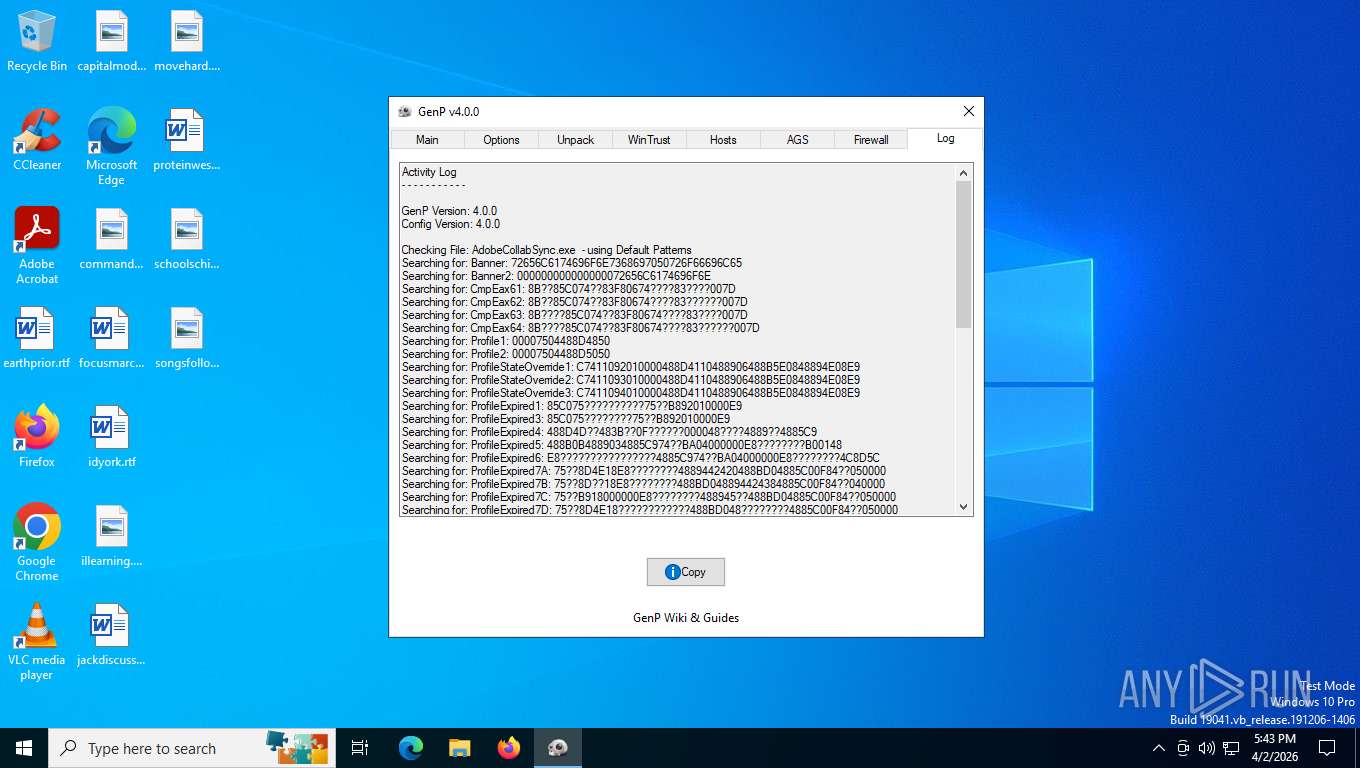Viewport: 1360px width, 768px height.
Task: Open the Hosts tab
Action: coord(723,140)
